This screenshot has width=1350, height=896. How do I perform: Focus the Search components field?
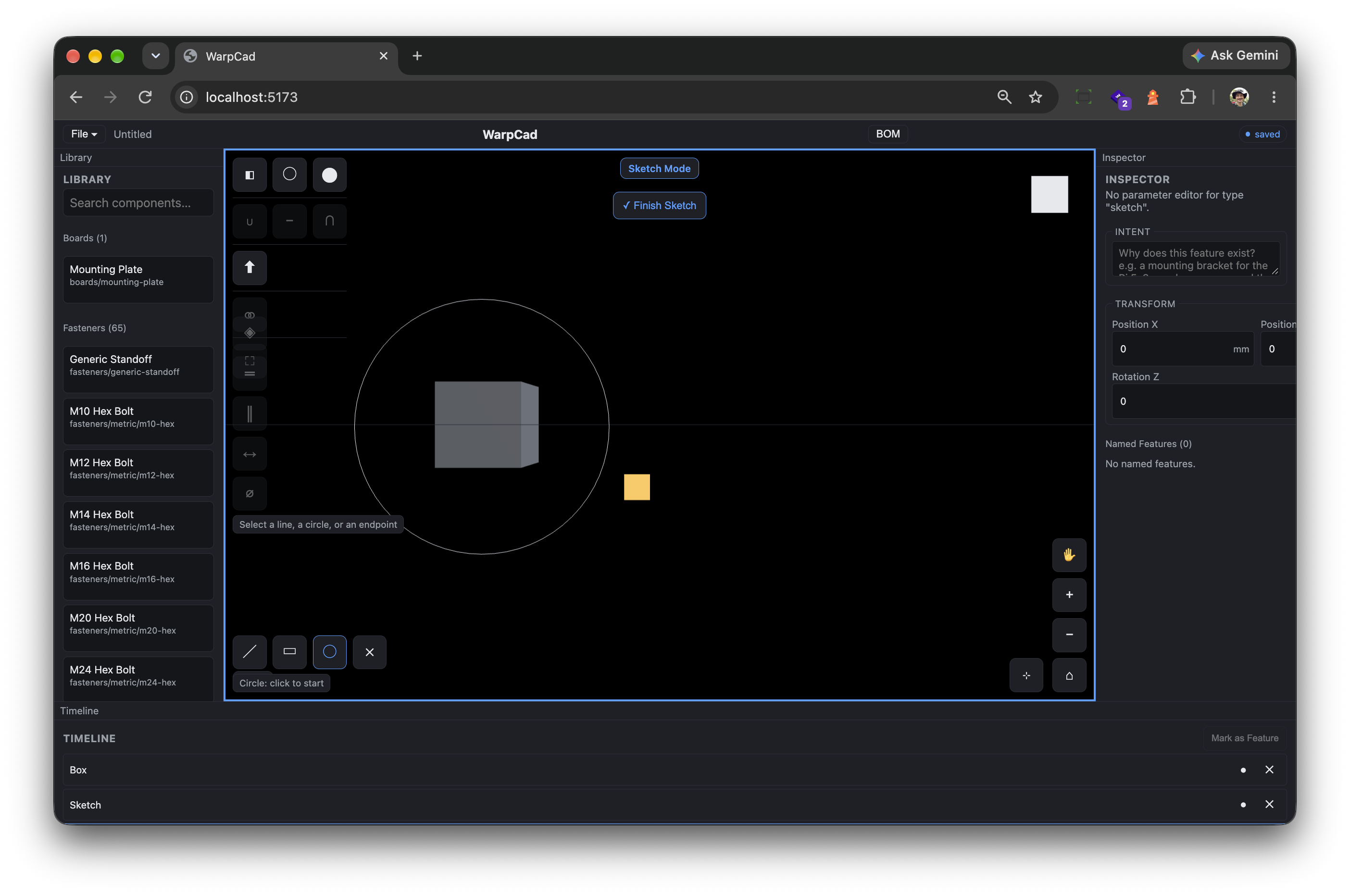(138, 203)
